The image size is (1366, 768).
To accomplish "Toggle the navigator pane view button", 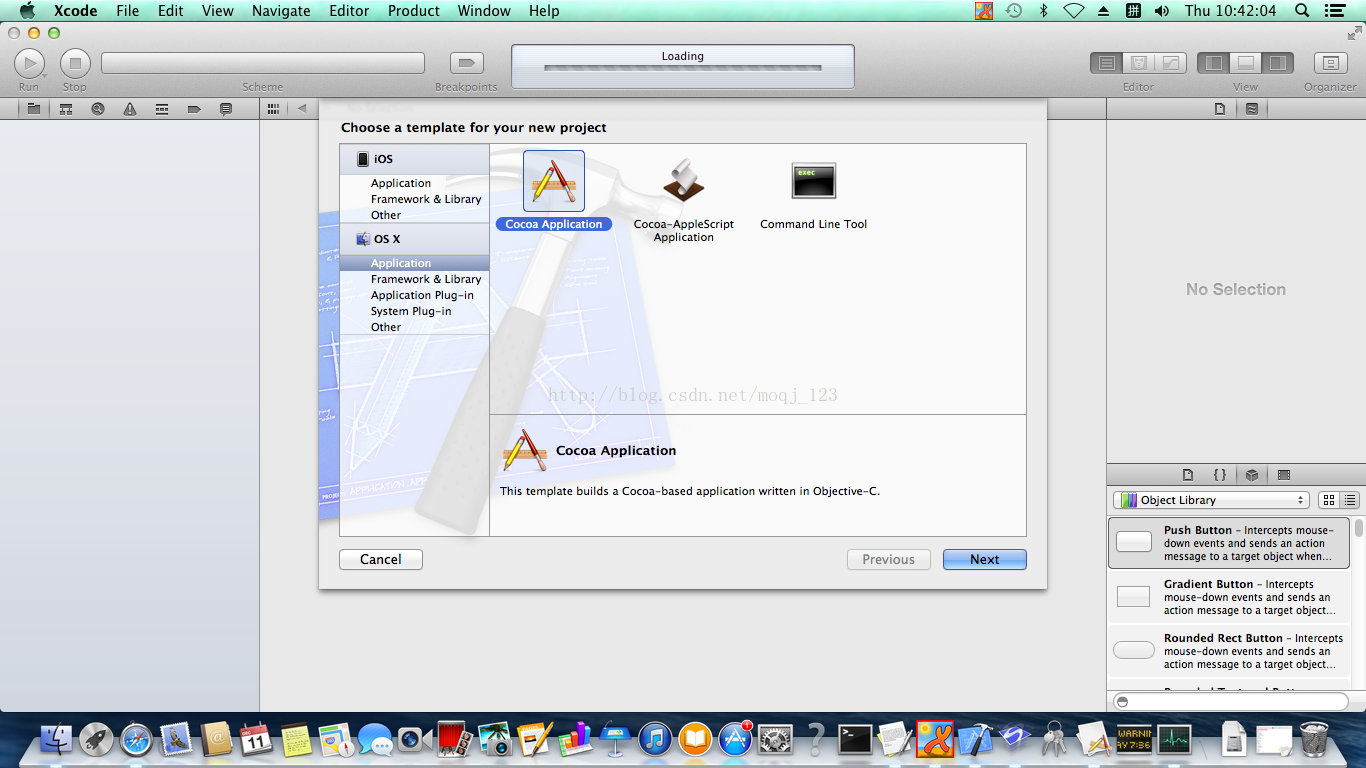I will [1214, 63].
